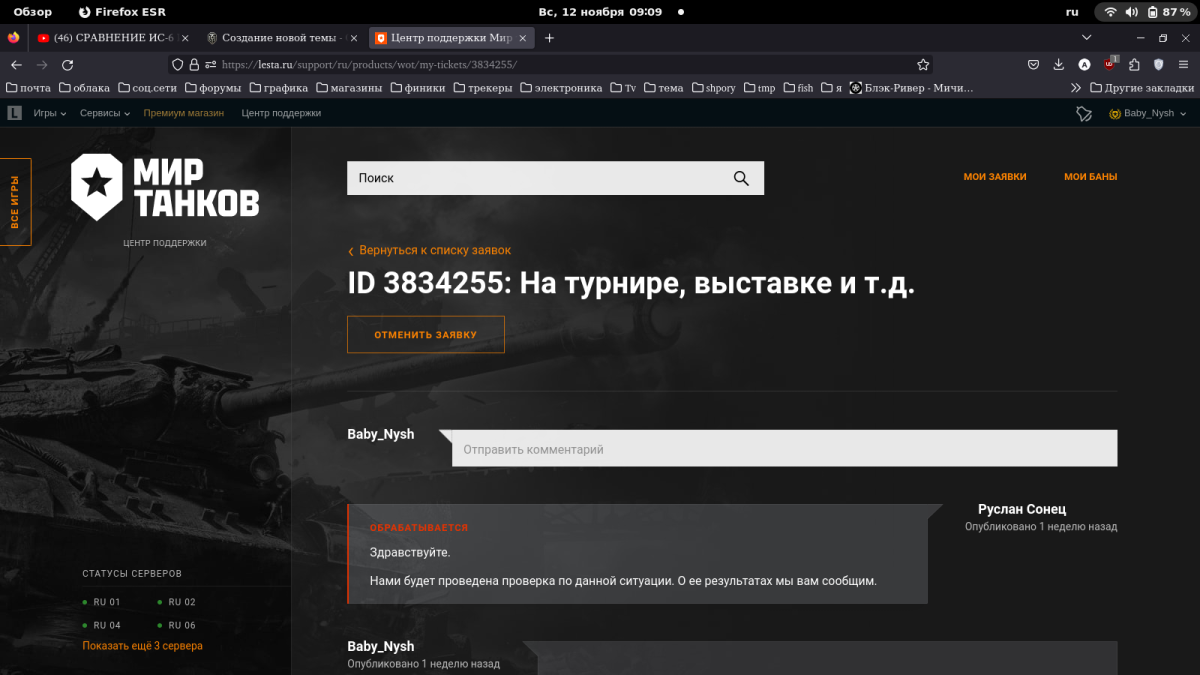Viewport: 1200px width, 675px height.
Task: Open the Обзор activities overview
Action: [x=32, y=12]
